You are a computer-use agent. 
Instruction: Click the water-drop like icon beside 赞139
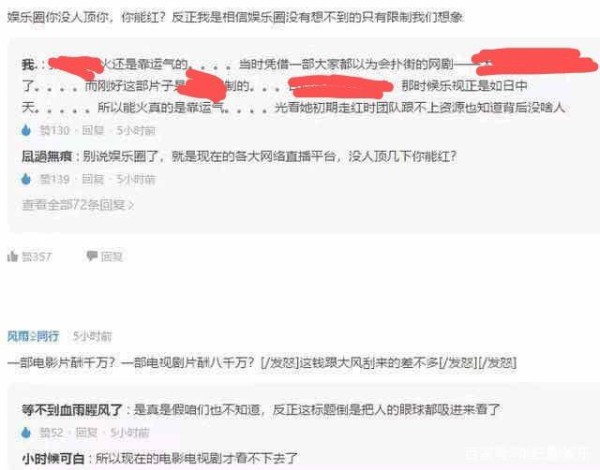pos(26,179)
